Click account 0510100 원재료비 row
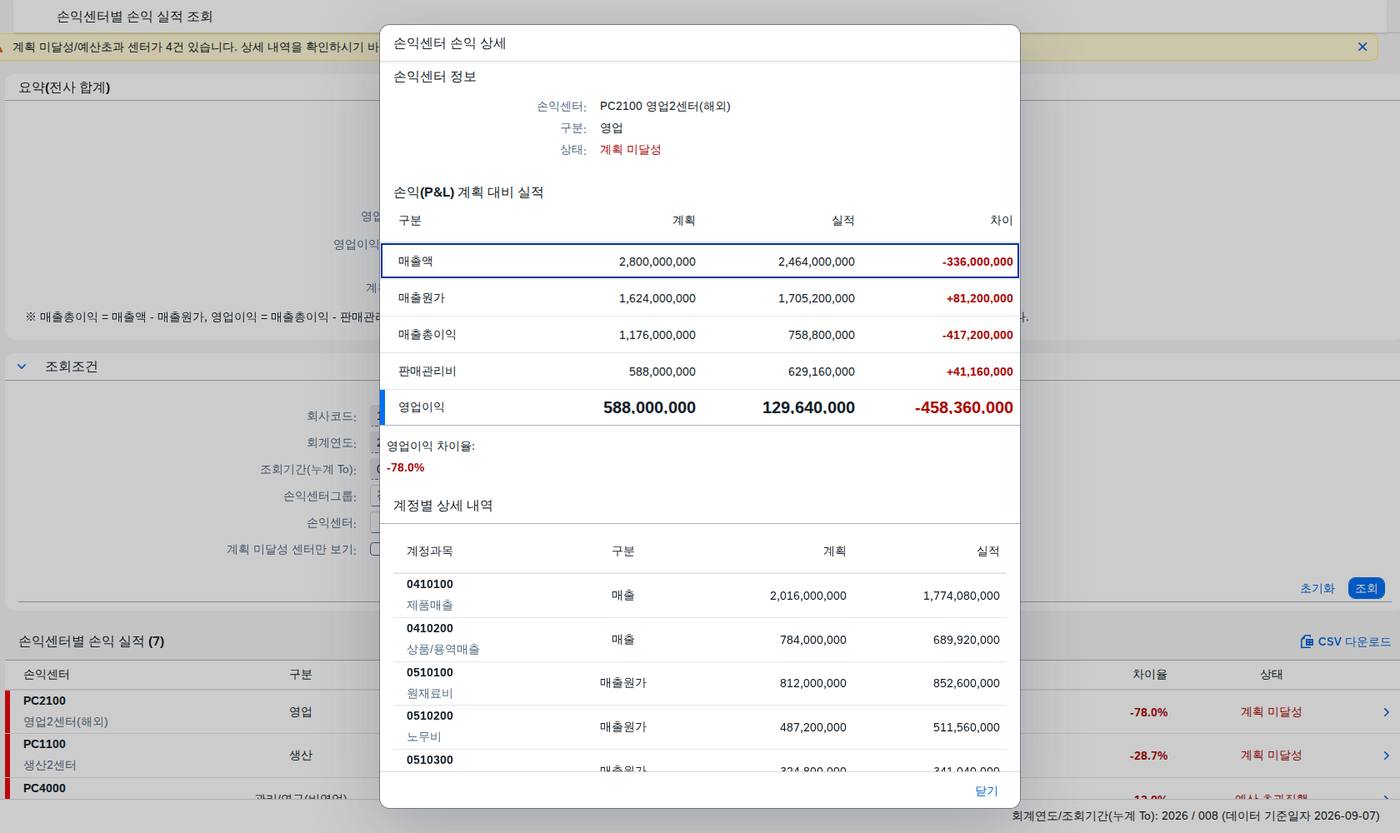The height and width of the screenshot is (833, 1400). click(x=700, y=683)
